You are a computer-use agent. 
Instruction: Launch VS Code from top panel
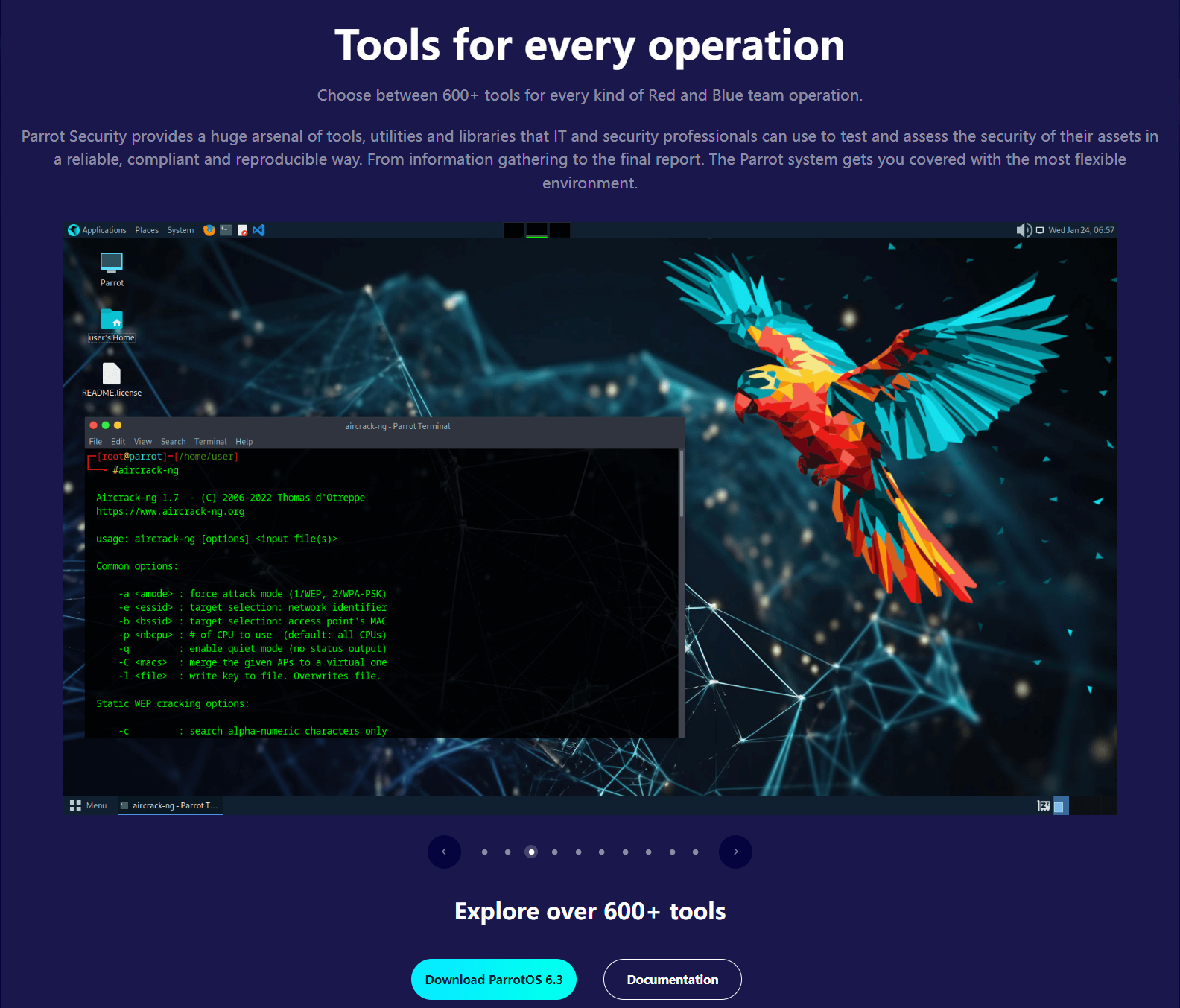(258, 230)
